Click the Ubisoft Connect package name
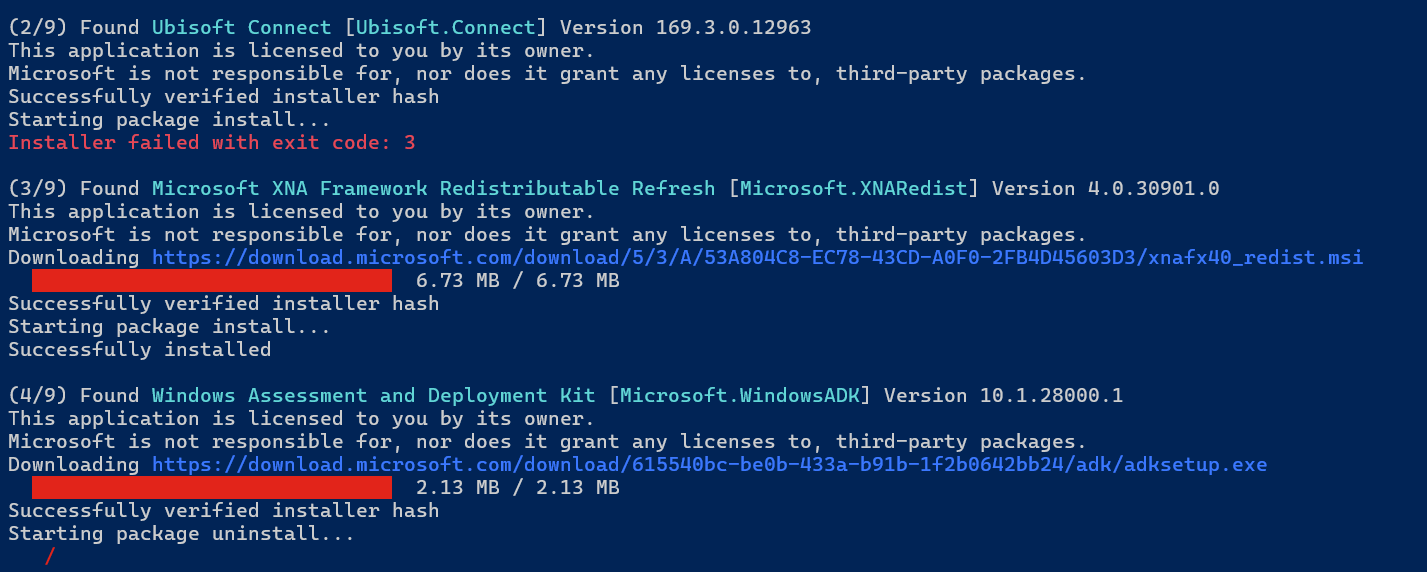Image resolution: width=1427 pixels, height=572 pixels. pyautogui.click(x=241, y=28)
